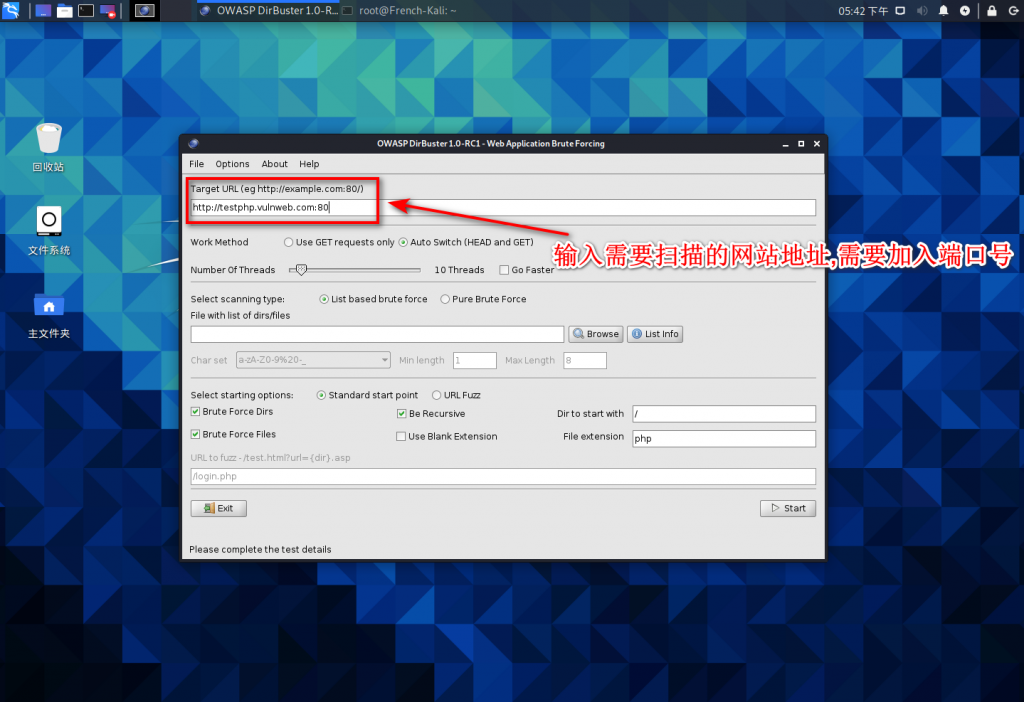This screenshot has height=702, width=1024.
Task: Open the power manager lightning icon
Action: coord(965,10)
